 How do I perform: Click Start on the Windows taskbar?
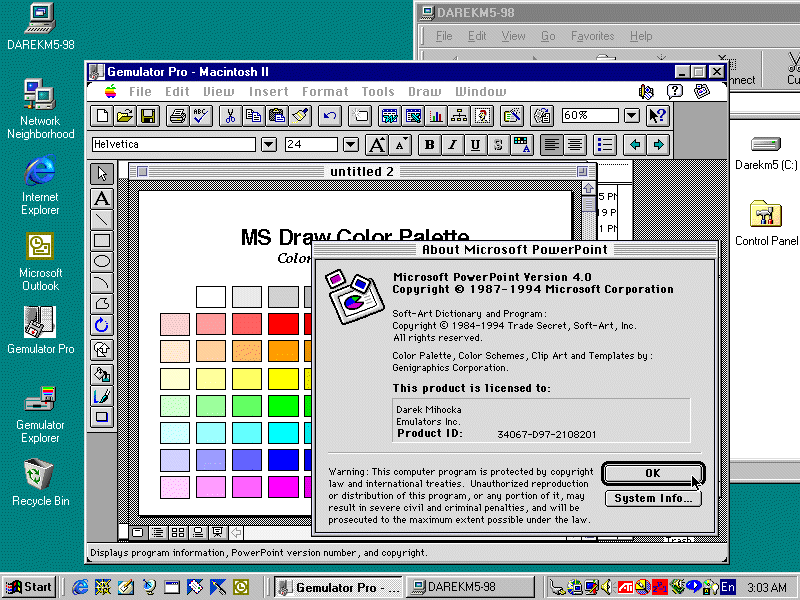coord(29,587)
